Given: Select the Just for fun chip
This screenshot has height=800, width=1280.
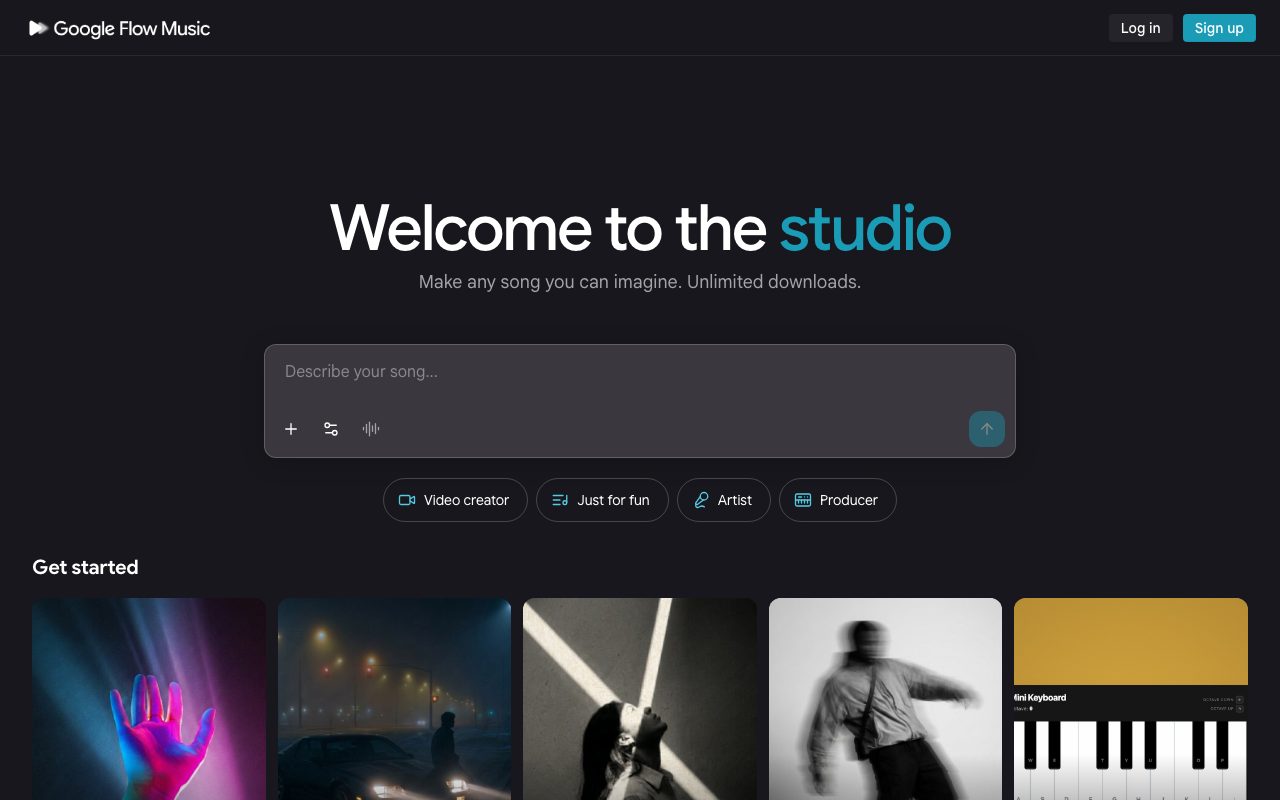Looking at the screenshot, I should click(602, 500).
